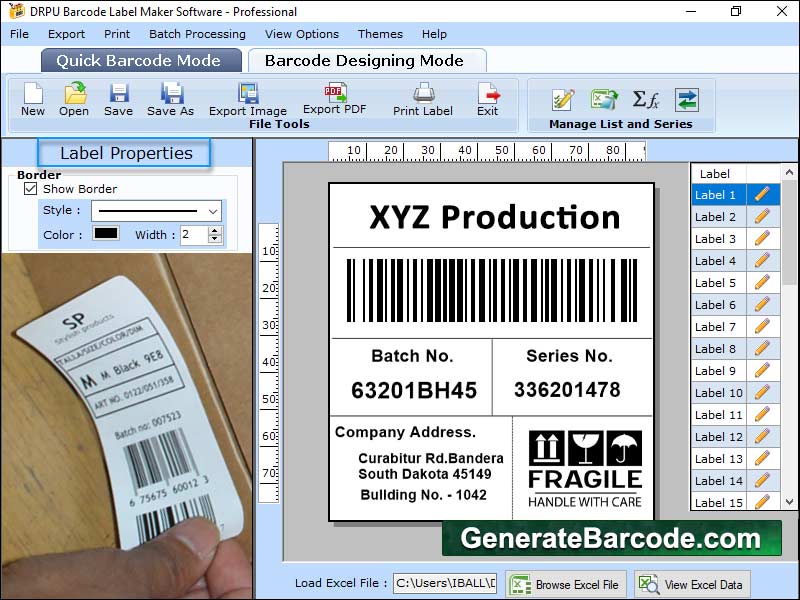The image size is (800, 600).
Task: Open a file with the Open icon
Action: (74, 95)
